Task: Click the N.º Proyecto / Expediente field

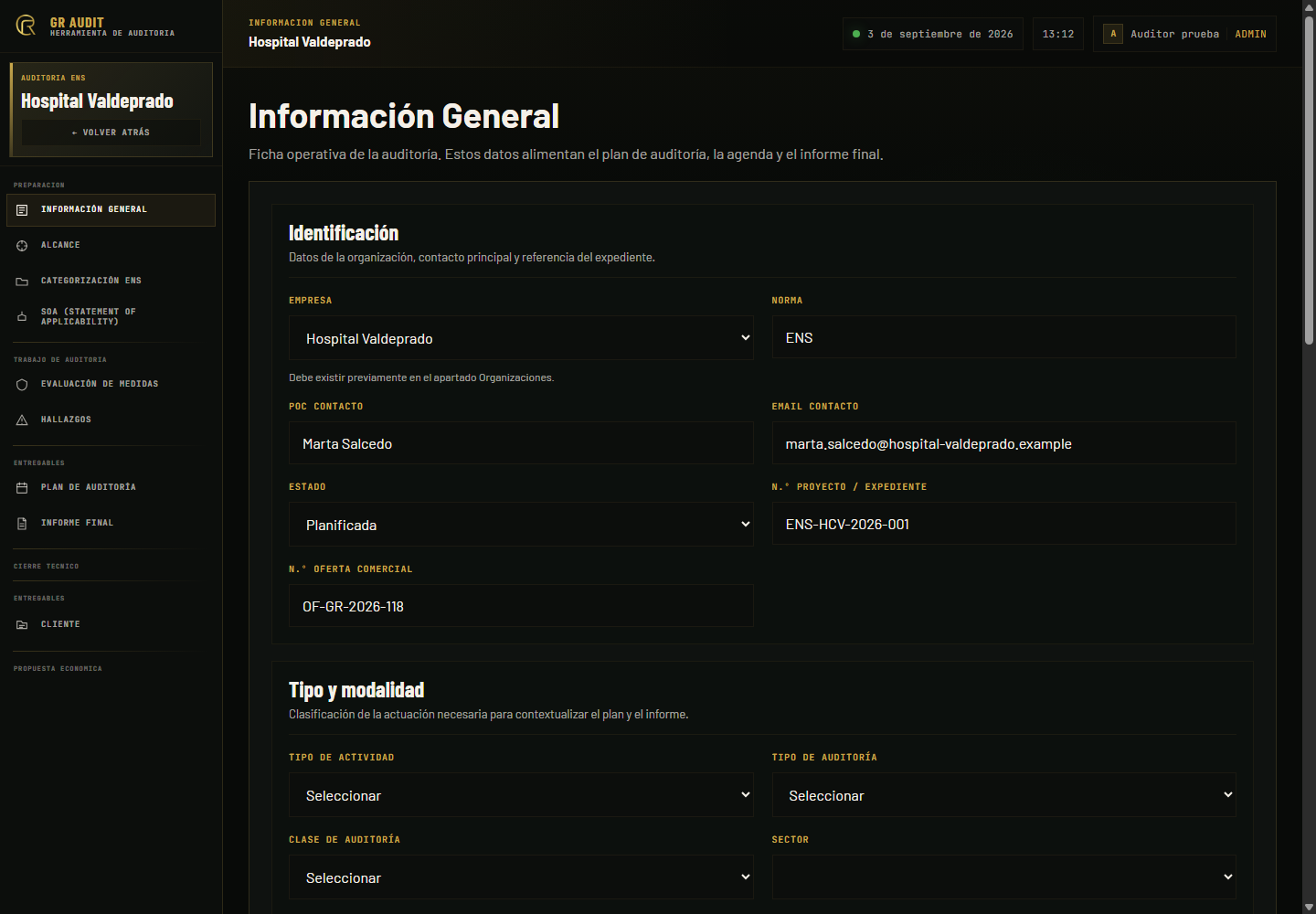Action: tap(1003, 524)
